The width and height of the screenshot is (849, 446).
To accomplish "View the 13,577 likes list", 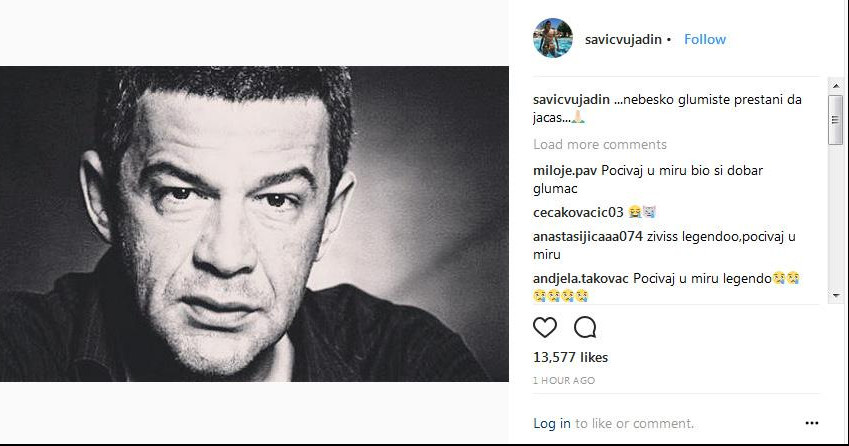I will tap(570, 357).
